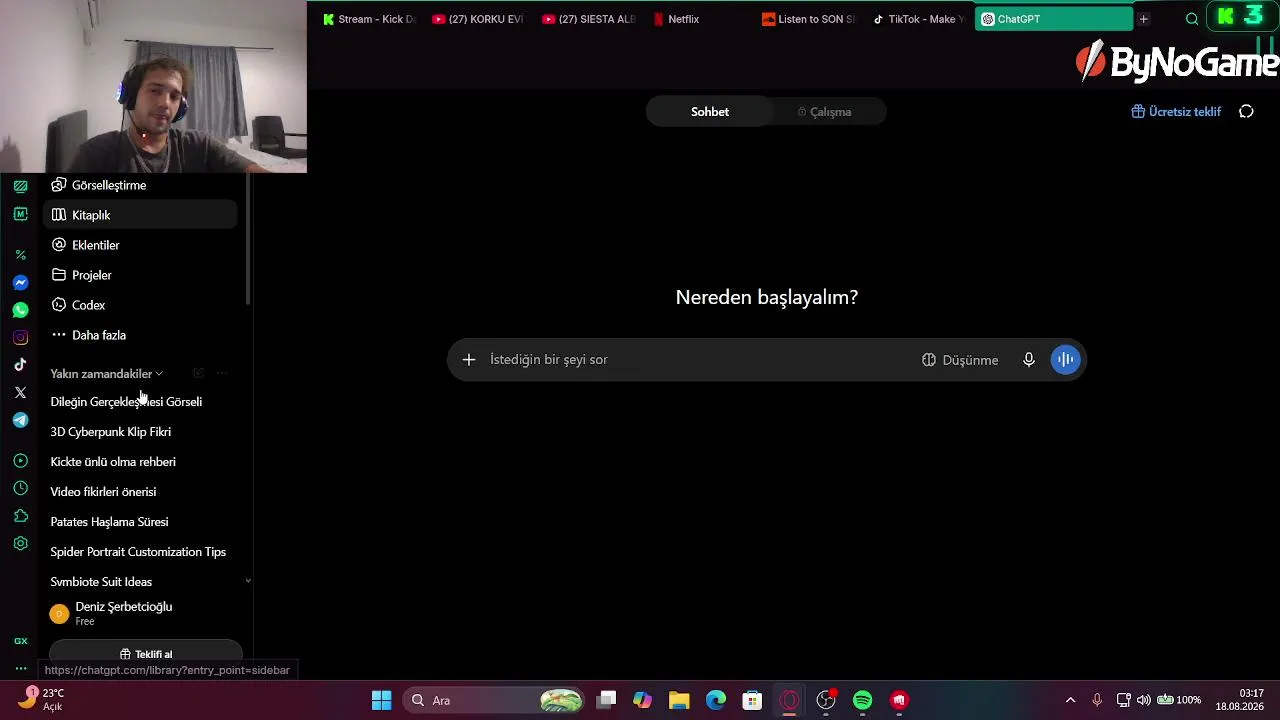Open Kitaplık in the sidebar

click(140, 215)
